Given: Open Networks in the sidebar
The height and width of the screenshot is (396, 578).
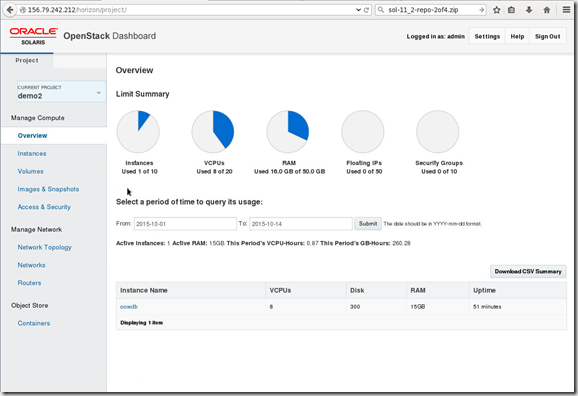Looking at the screenshot, I should coord(31,265).
